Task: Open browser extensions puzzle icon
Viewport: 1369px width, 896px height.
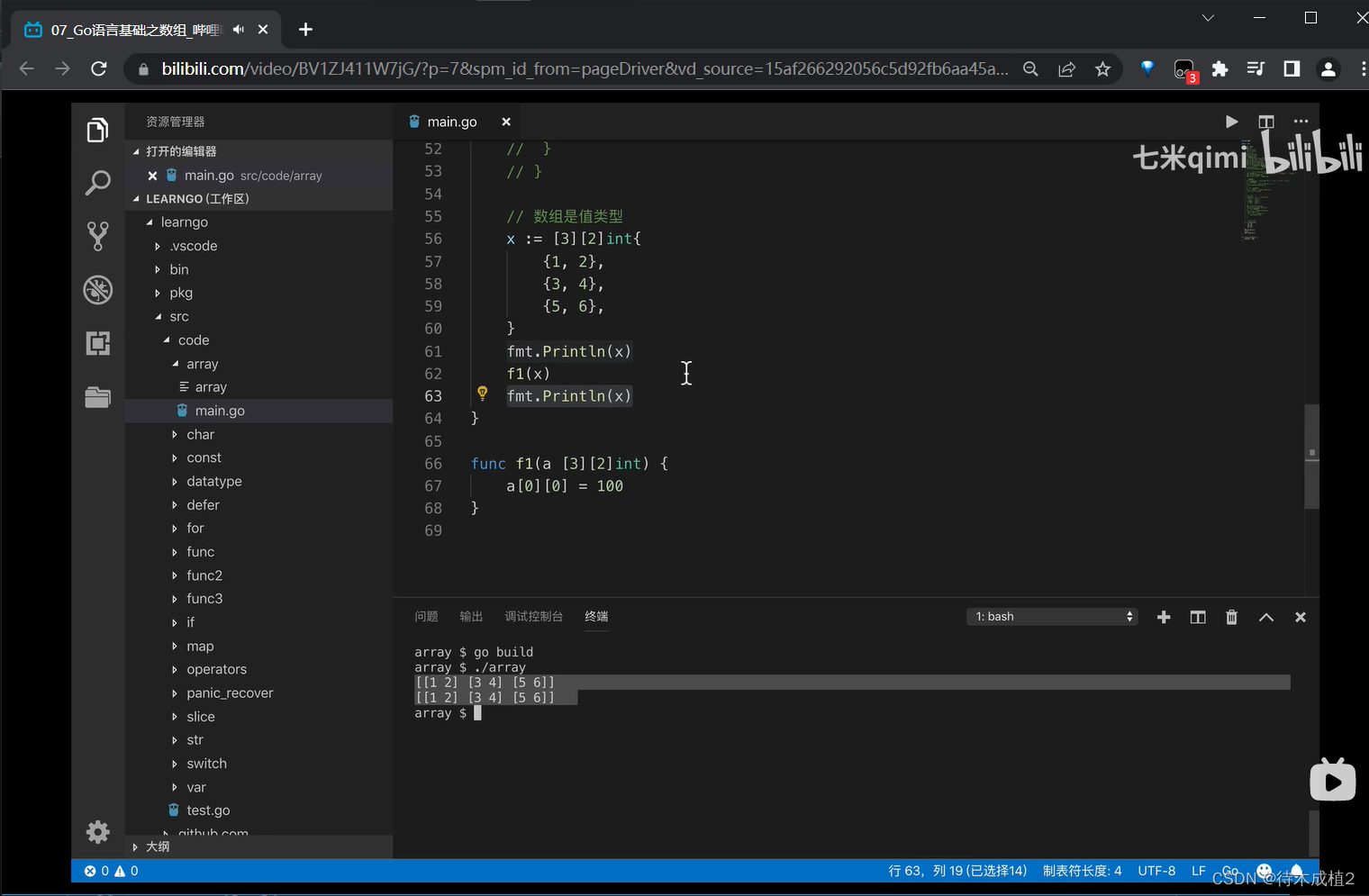Action: [1219, 69]
